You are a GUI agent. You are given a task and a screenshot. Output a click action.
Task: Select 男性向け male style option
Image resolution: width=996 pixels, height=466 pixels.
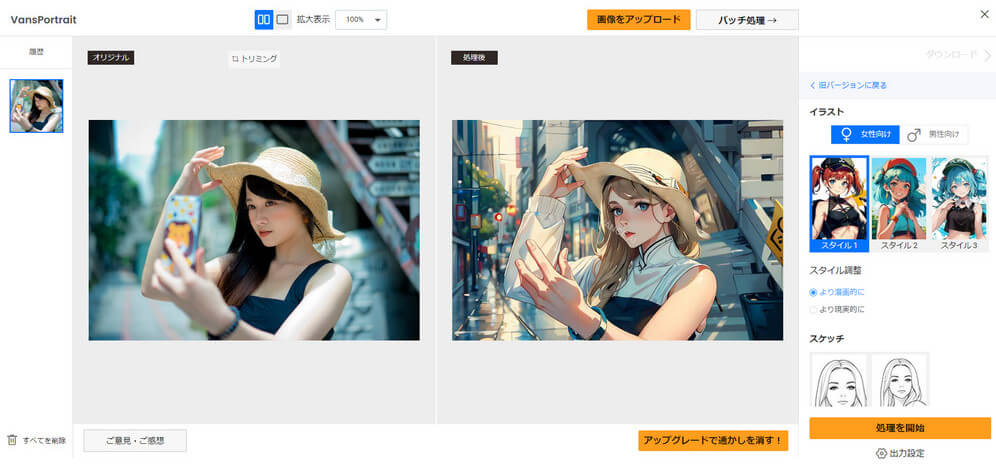pyautogui.click(x=935, y=135)
